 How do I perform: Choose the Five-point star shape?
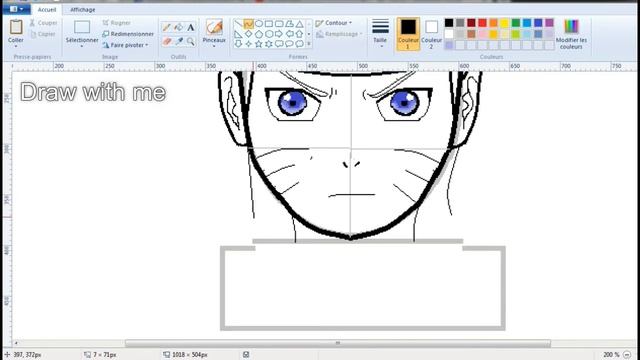point(258,44)
